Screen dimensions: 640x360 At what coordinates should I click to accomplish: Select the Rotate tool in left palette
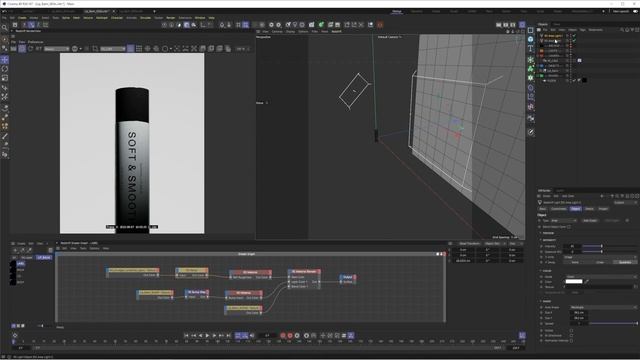(4, 69)
